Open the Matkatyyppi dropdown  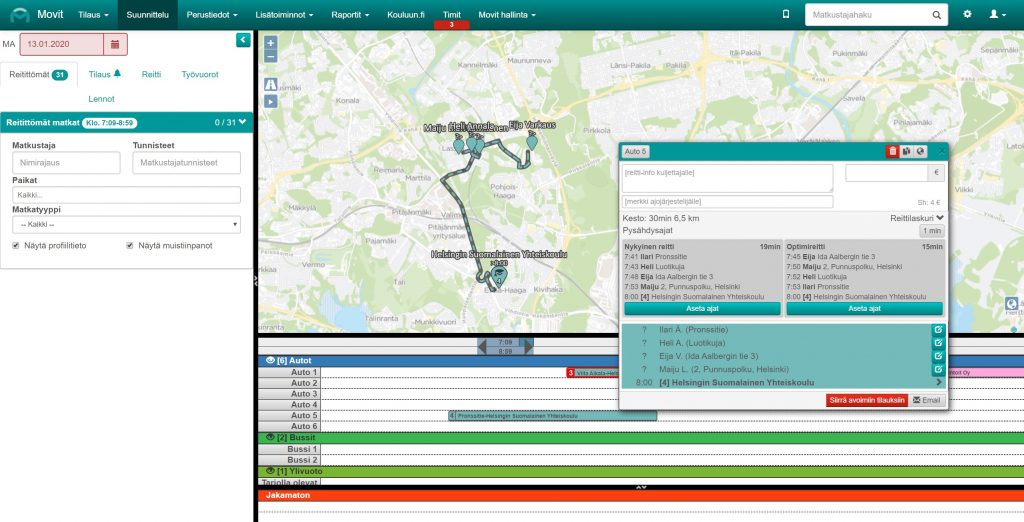click(126, 224)
